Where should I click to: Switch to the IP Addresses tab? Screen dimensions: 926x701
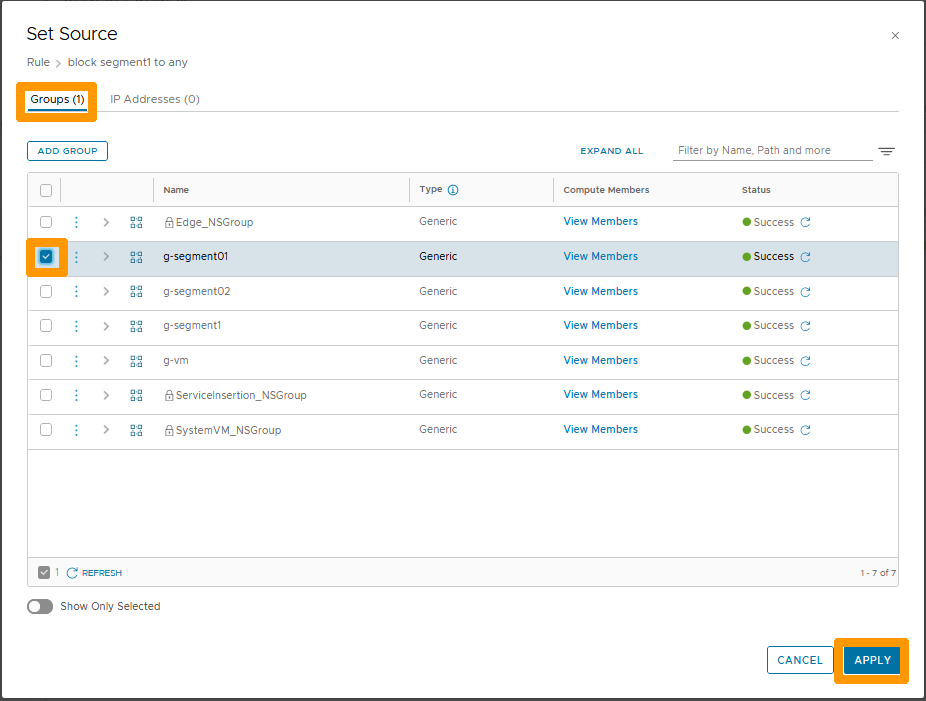155,100
